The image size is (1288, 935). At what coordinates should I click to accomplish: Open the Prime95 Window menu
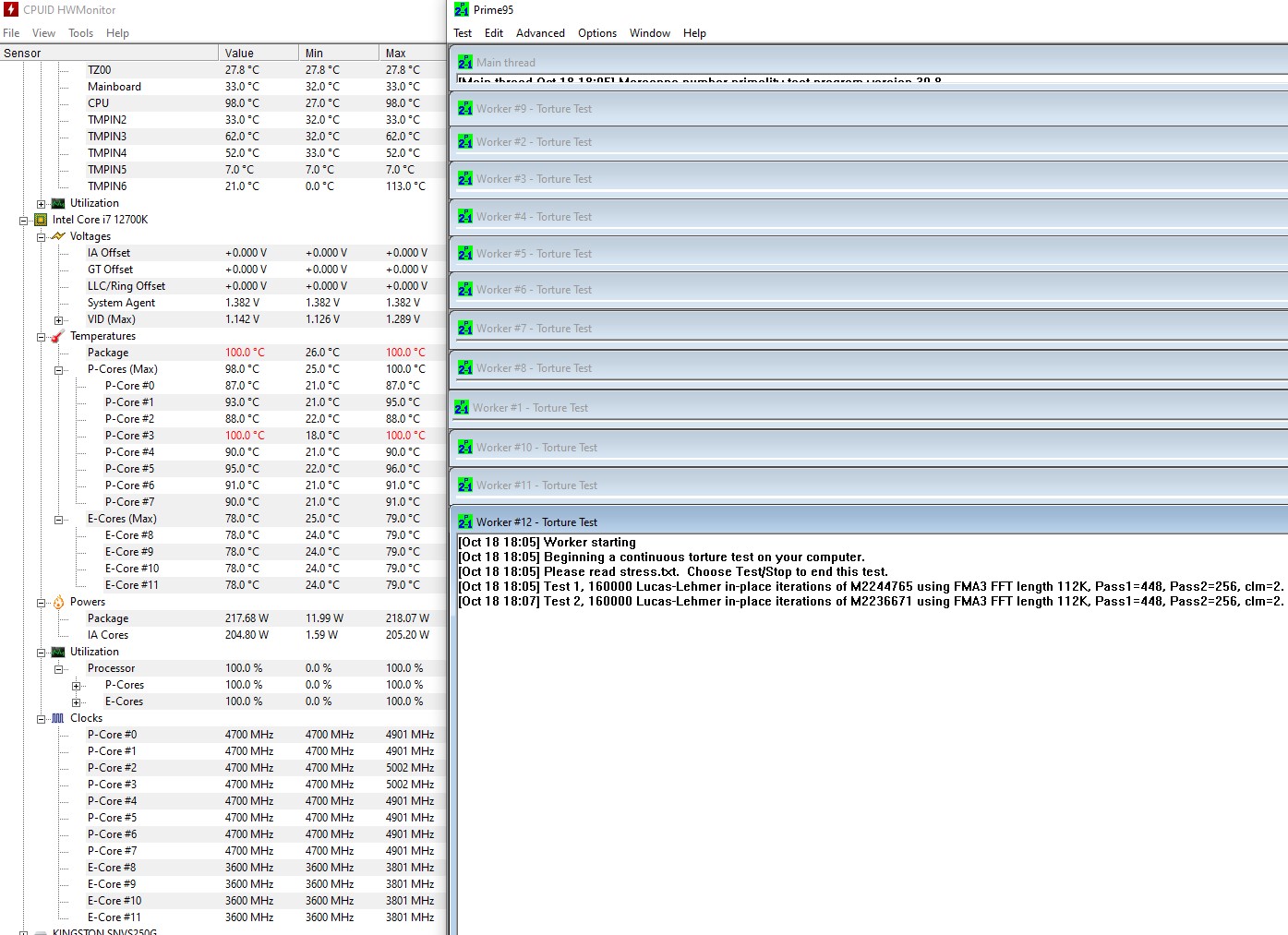coord(650,33)
